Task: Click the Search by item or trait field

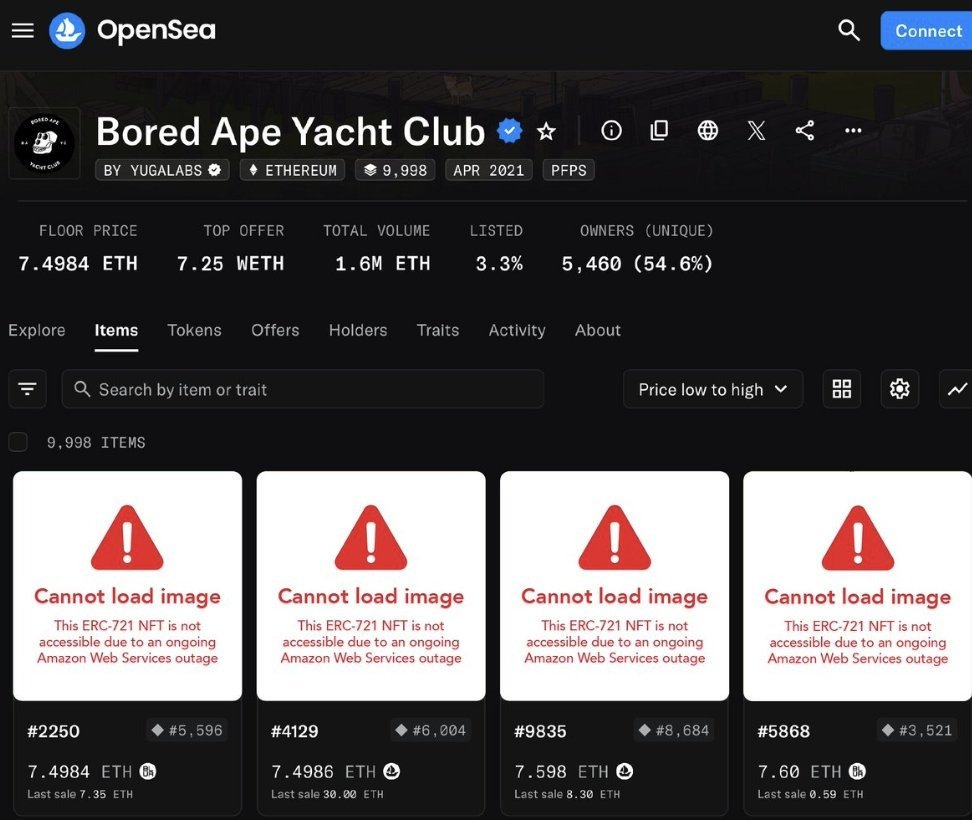Action: pyautogui.click(x=303, y=389)
